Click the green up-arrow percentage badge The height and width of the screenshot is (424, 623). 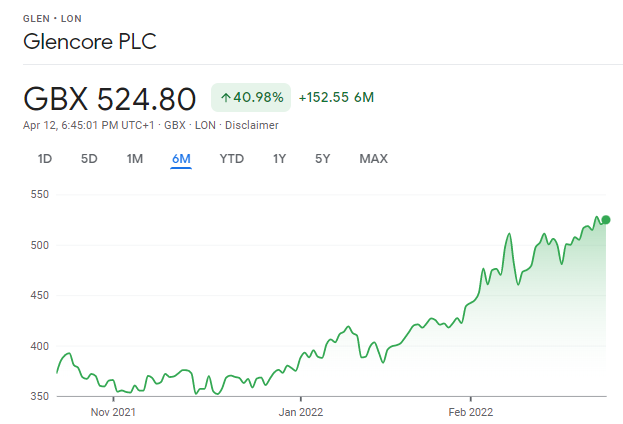tap(251, 97)
